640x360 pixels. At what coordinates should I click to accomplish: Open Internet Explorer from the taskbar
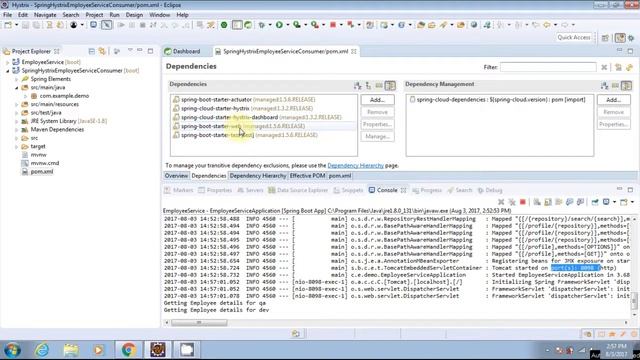42,350
